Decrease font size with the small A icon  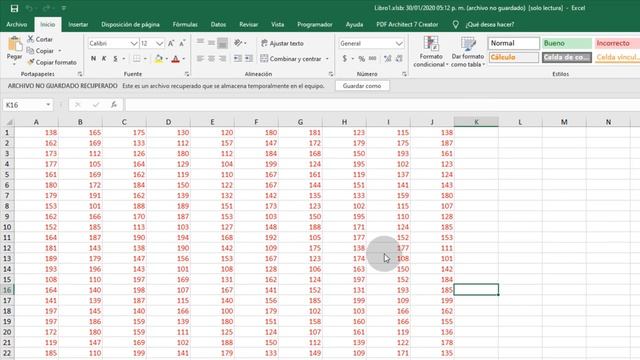[182, 43]
